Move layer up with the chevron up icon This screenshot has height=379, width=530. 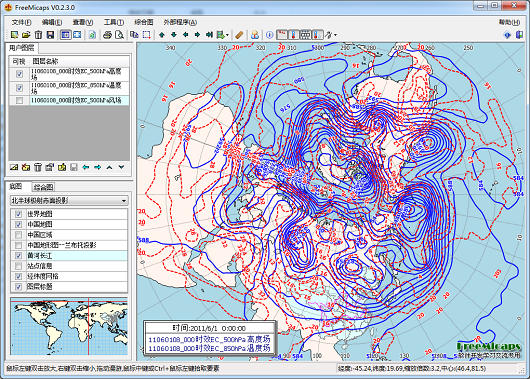click(x=109, y=167)
